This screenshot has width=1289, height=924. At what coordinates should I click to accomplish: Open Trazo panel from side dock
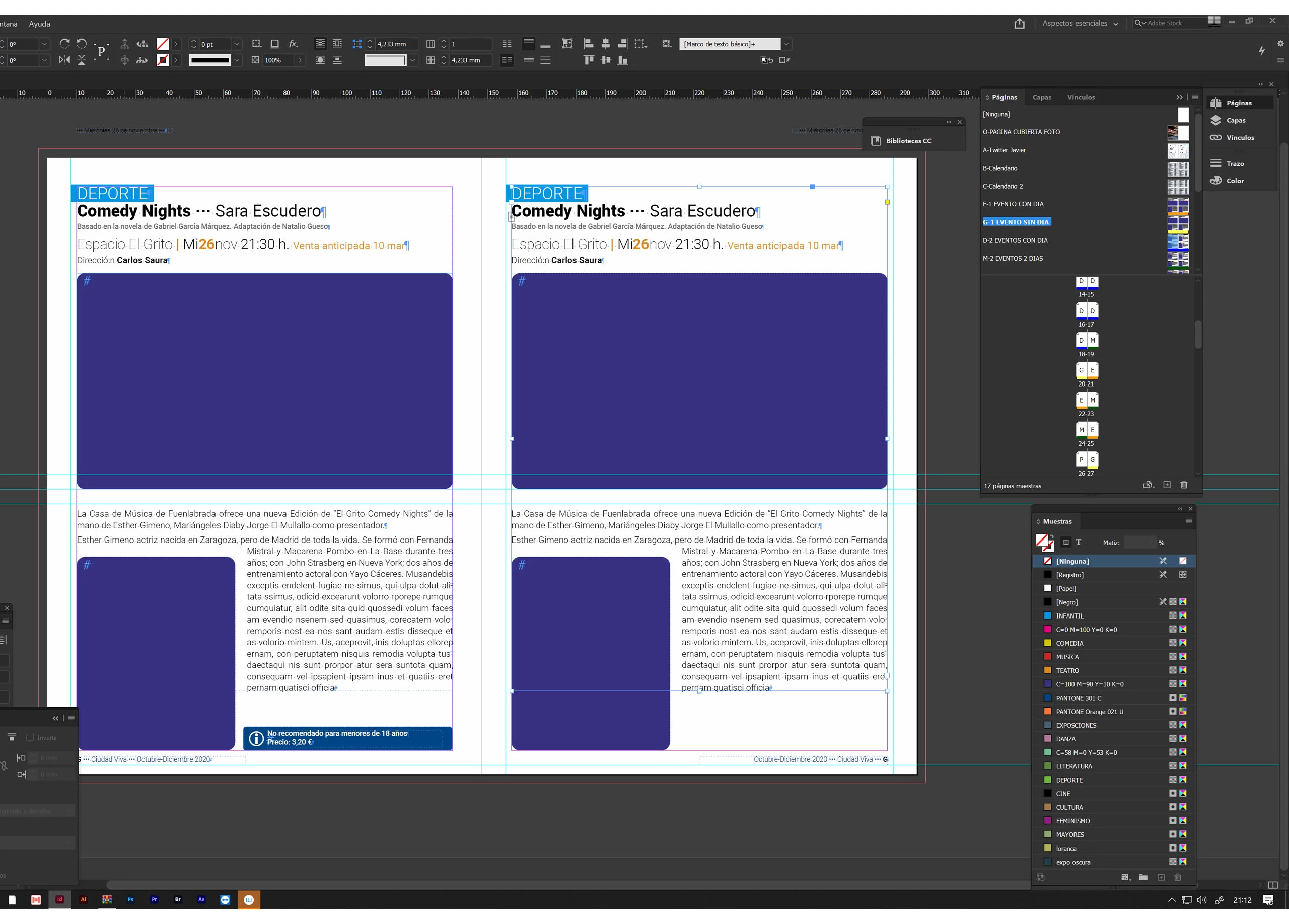click(1235, 164)
